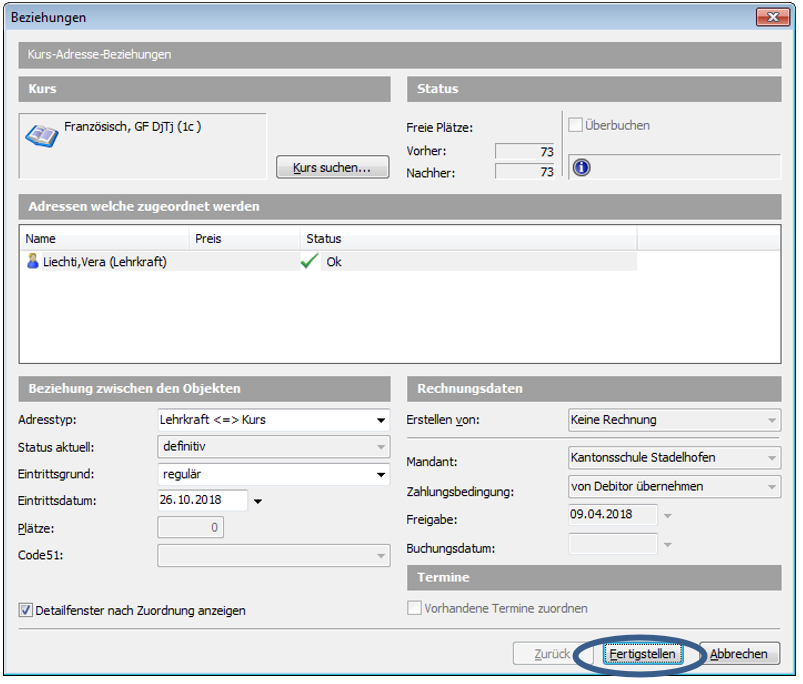
Task: Open the Freigabe date picker arrow
Action: coord(667,516)
